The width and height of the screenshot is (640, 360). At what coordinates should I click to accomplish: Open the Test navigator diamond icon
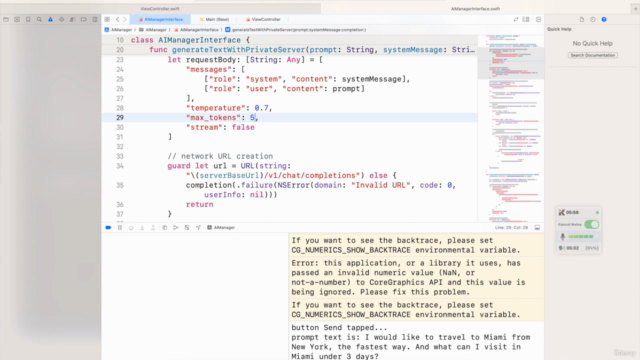(61, 19)
